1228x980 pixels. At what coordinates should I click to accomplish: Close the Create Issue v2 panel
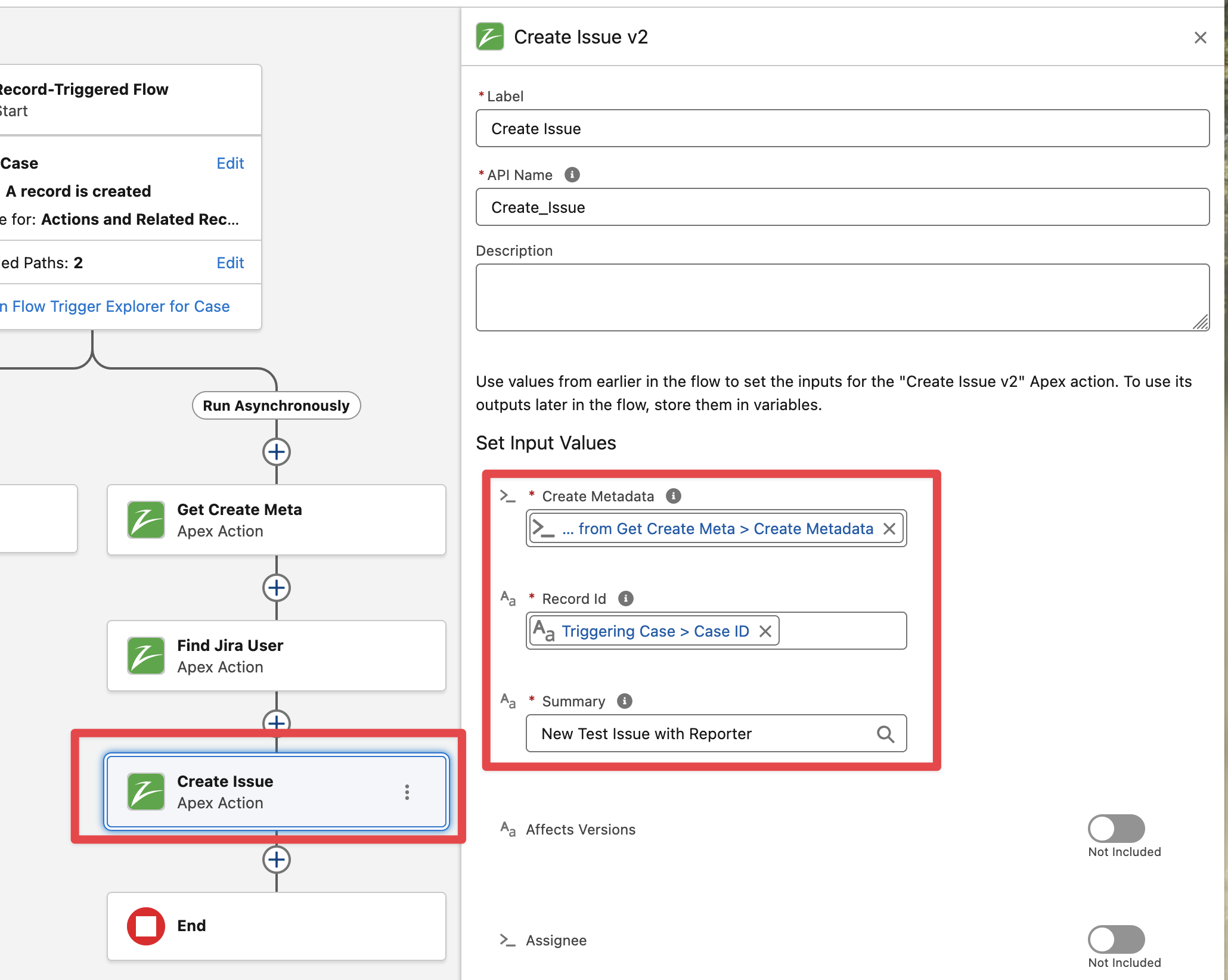coord(1200,38)
